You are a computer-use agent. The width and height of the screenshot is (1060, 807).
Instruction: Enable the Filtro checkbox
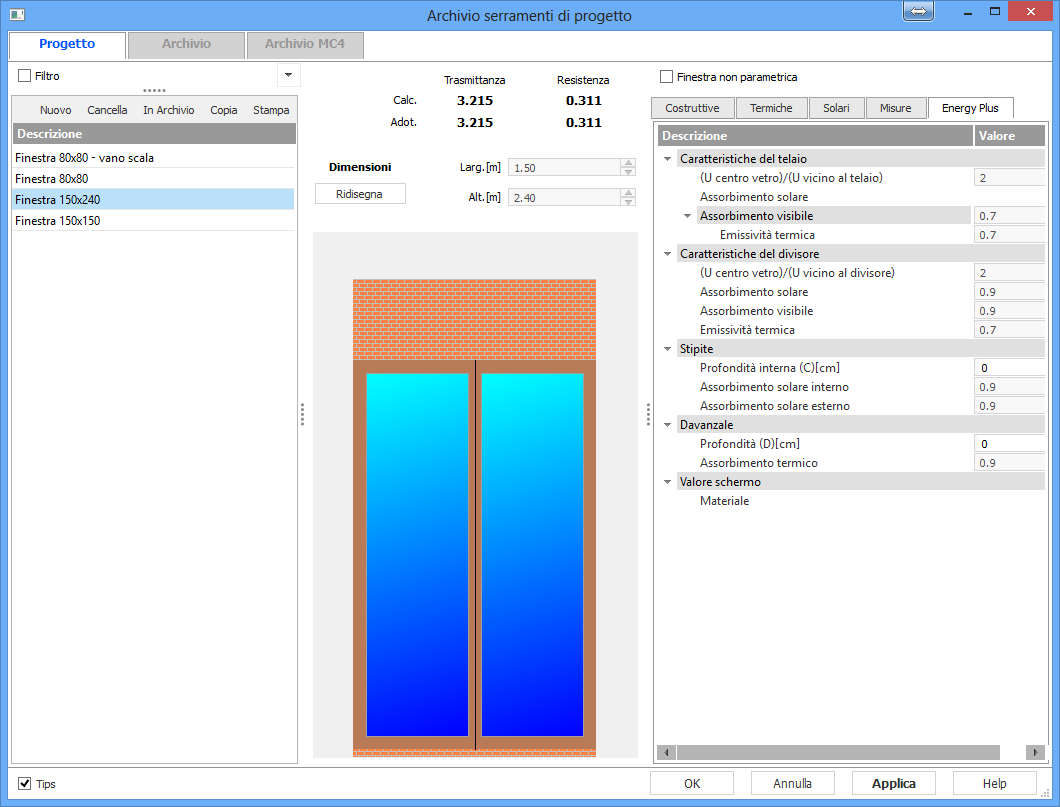25,76
